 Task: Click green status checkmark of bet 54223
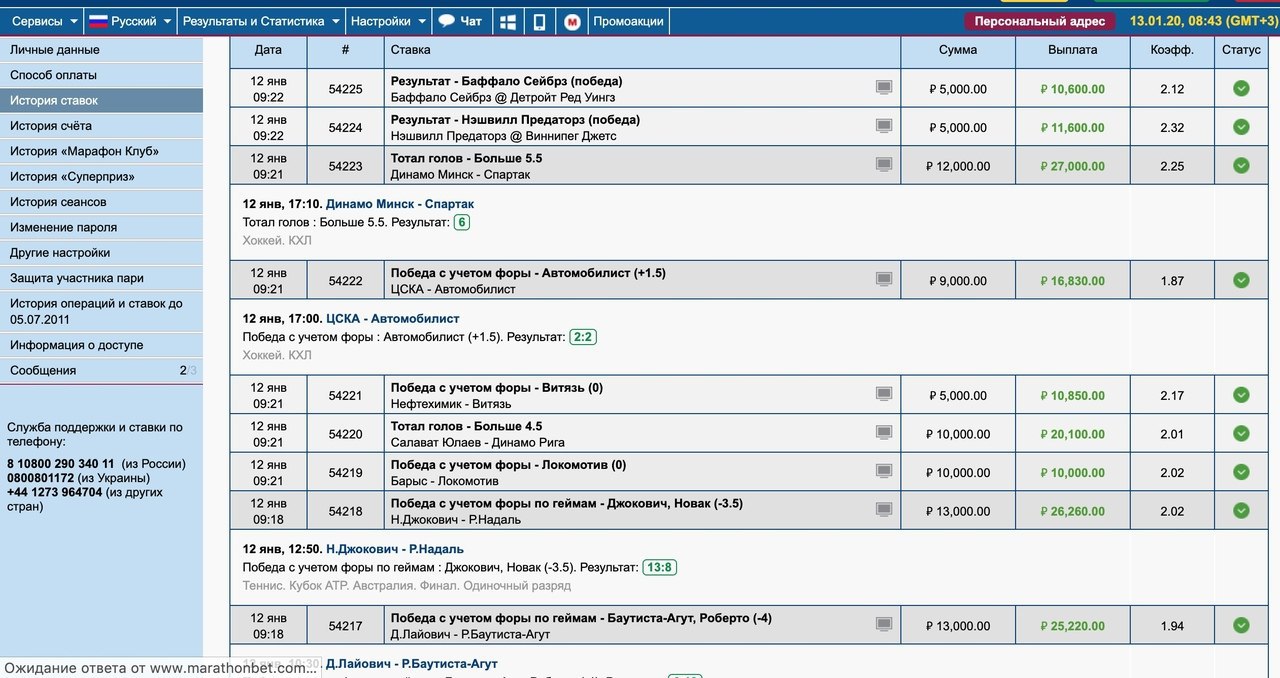point(1241,166)
